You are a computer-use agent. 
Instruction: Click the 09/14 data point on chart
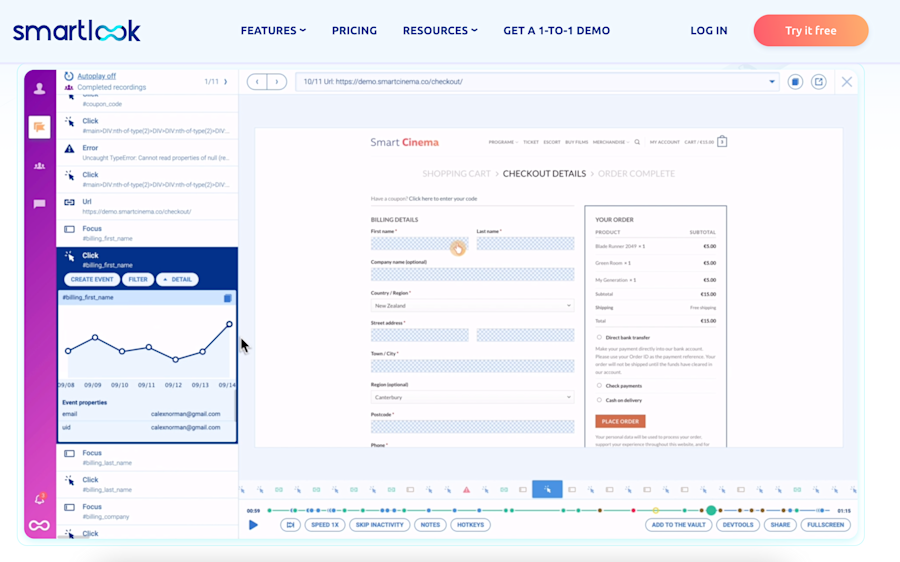click(x=229, y=324)
